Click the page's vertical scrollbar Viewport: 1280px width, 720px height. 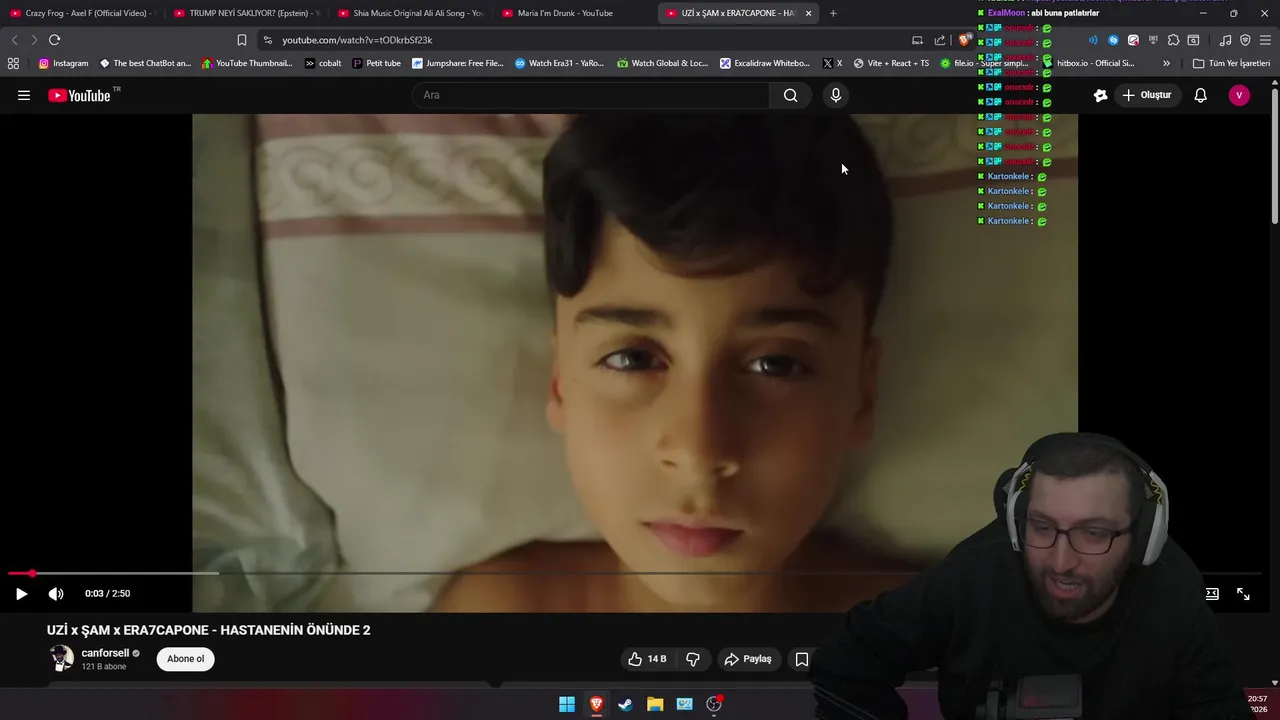[1275, 157]
